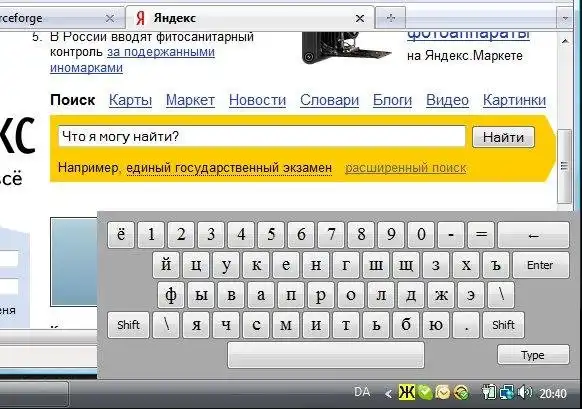Tap the ц key on virtual keyboard
Viewport: 582px width, 409px height.
click(x=196, y=265)
